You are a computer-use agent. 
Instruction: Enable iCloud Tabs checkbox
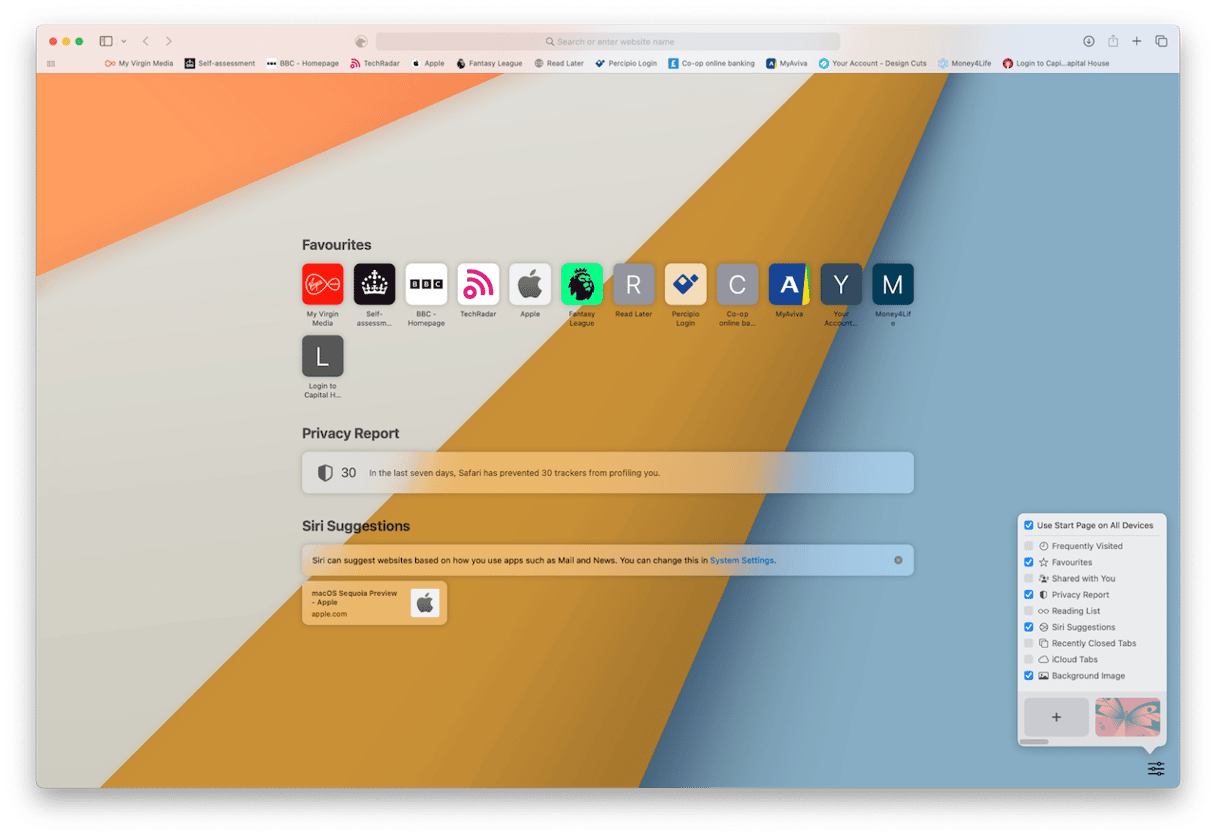click(x=1029, y=659)
